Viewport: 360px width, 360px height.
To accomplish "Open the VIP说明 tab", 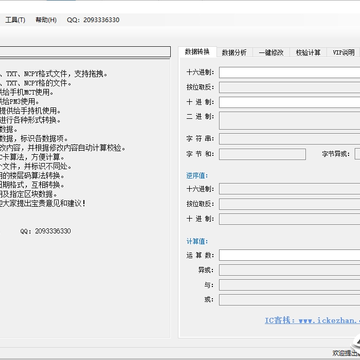I will [x=343, y=52].
